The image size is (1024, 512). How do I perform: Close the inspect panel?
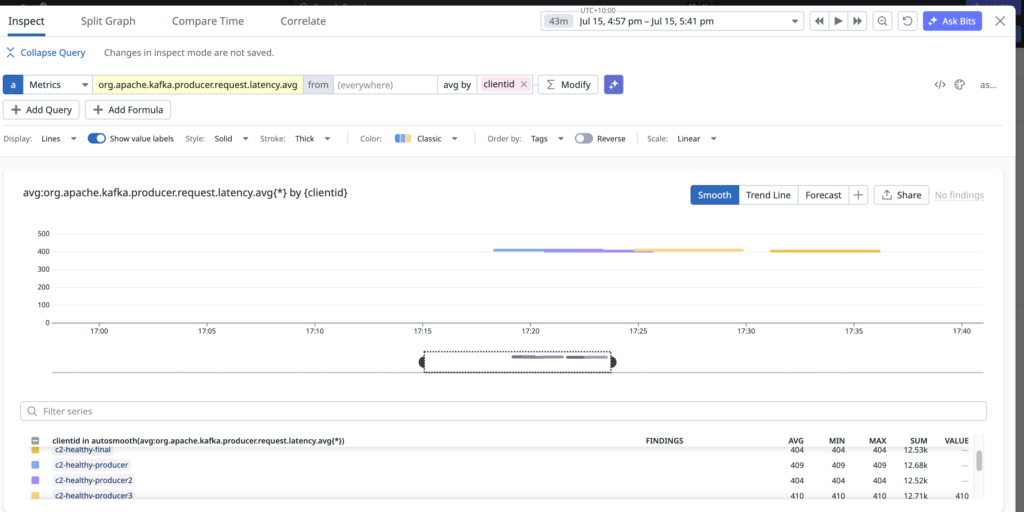pyautogui.click(x=1000, y=21)
